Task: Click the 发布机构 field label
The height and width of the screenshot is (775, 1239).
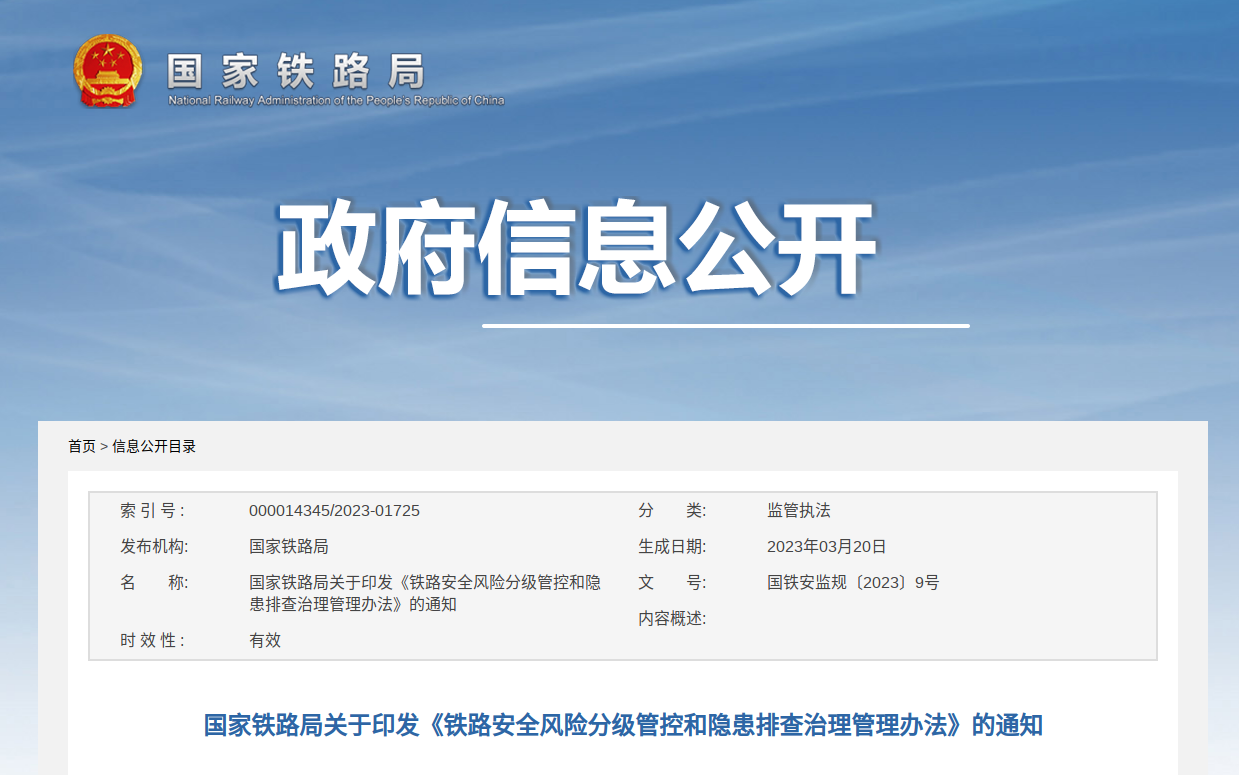Action: pos(154,547)
